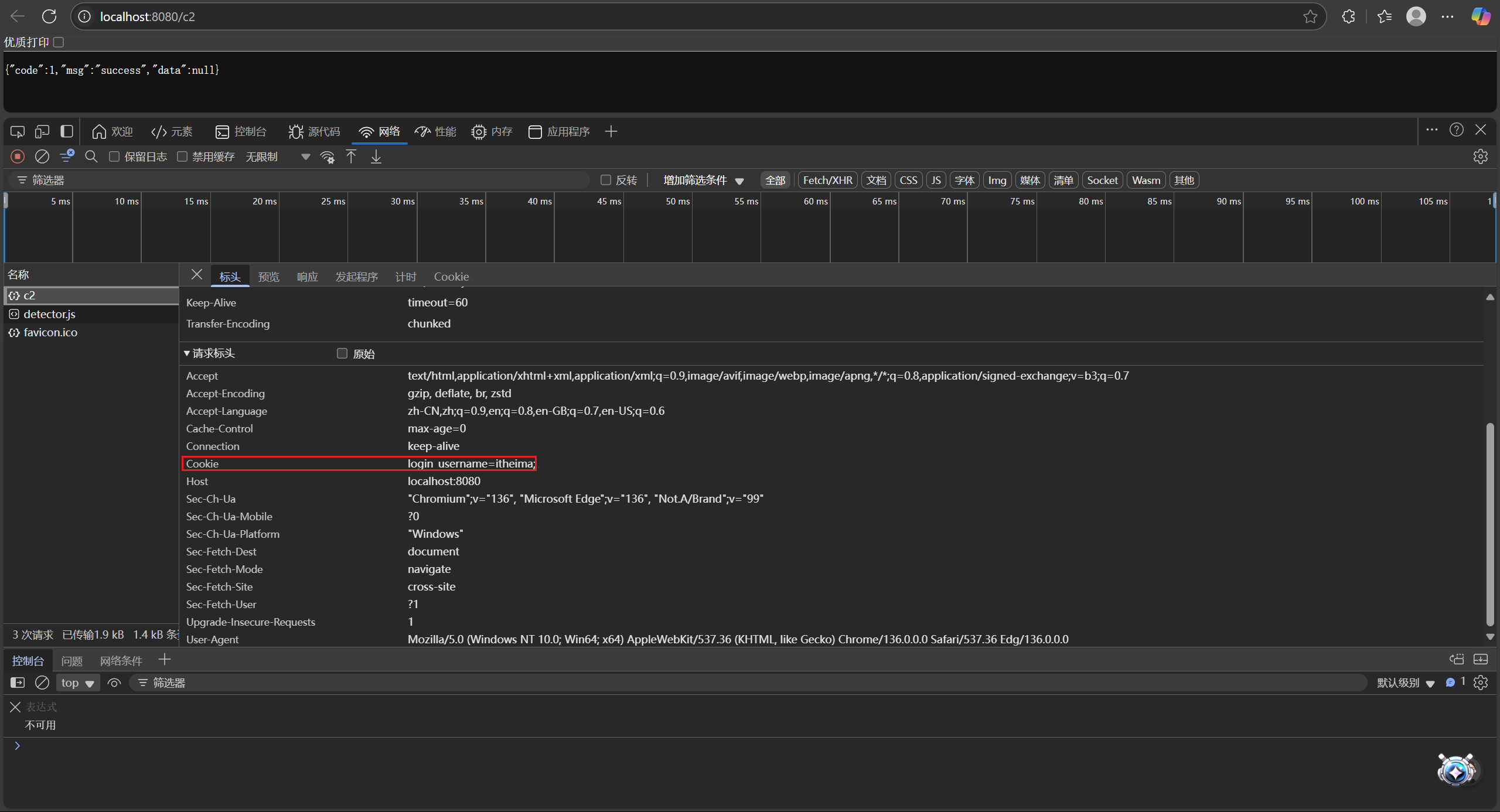This screenshot has height=812, width=1500.
Task: Click the export HAR download arrow
Action: coord(376,156)
